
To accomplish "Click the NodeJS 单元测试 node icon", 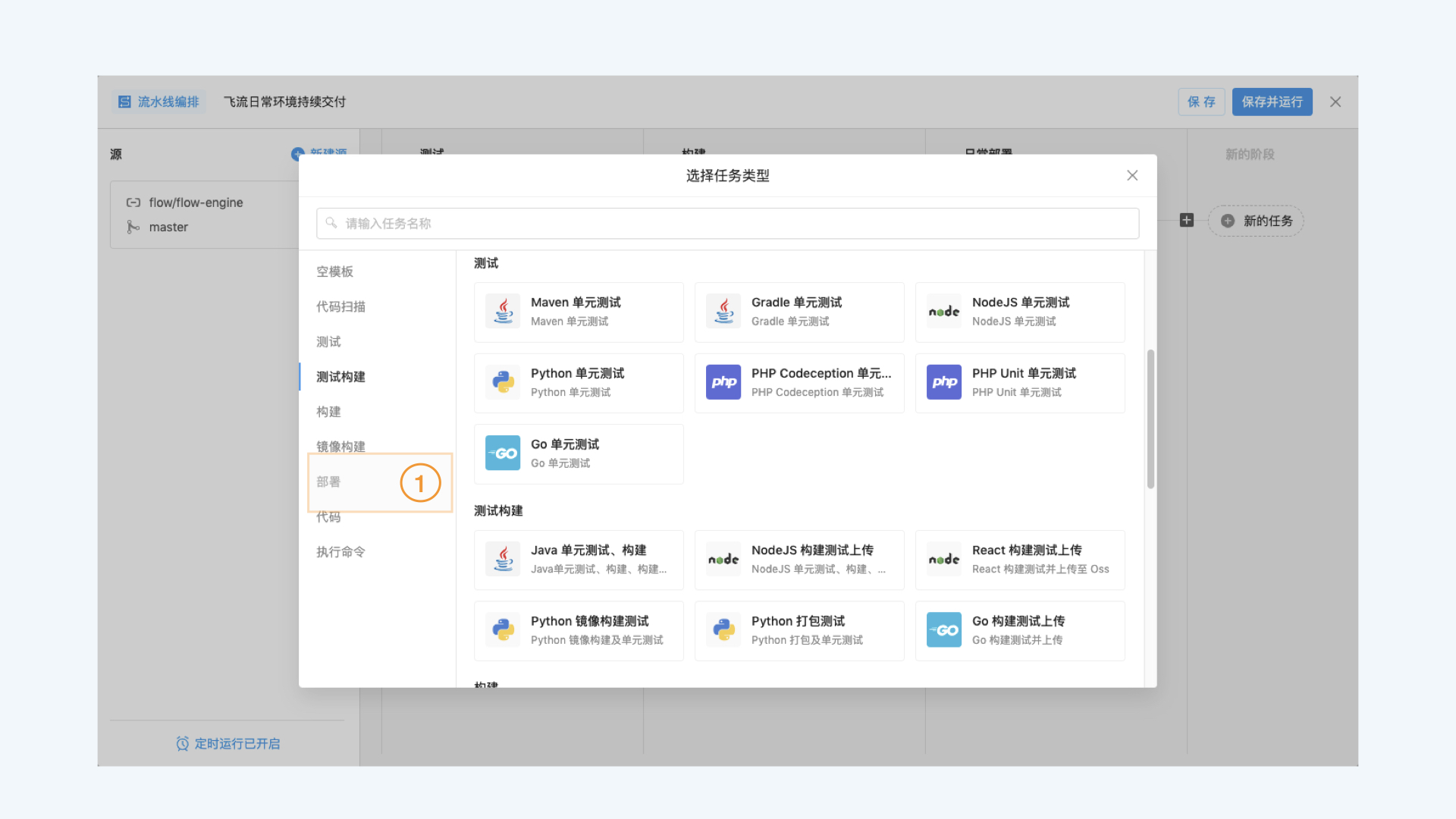I will [944, 311].
